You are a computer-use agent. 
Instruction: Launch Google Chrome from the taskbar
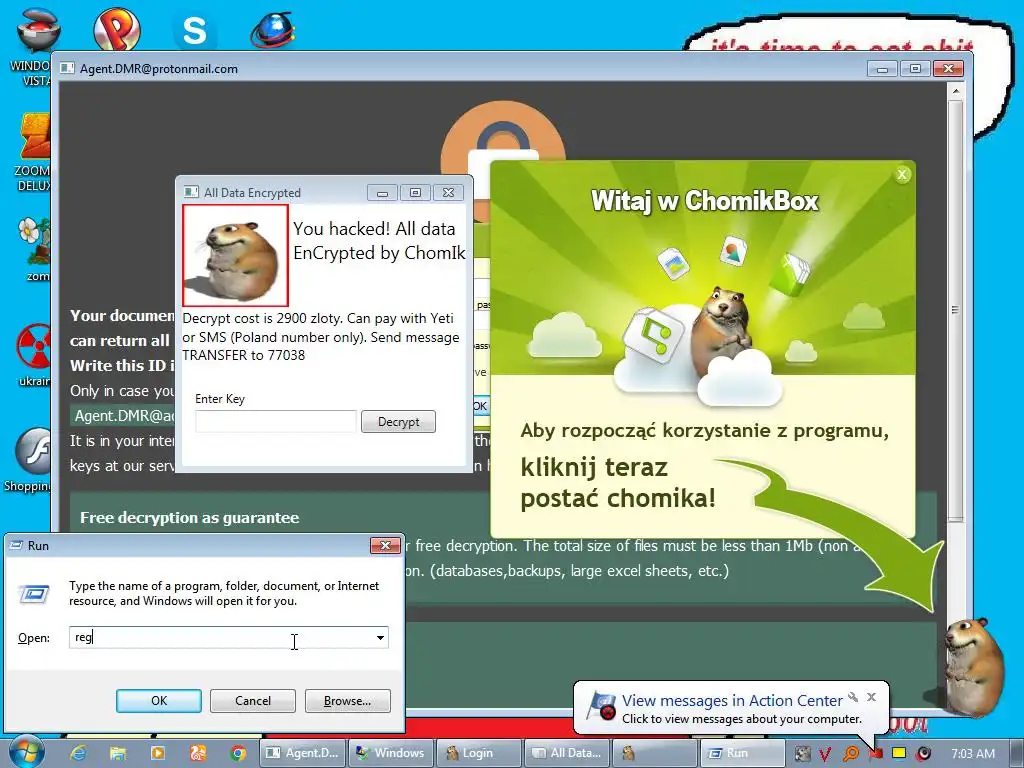[x=238, y=753]
